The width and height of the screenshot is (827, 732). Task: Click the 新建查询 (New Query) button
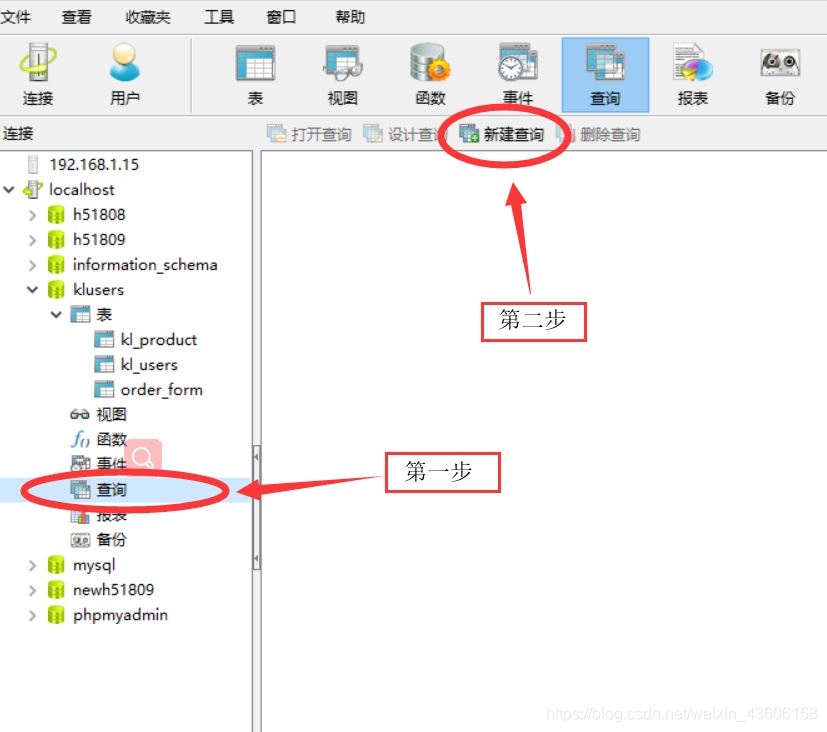tap(505, 133)
